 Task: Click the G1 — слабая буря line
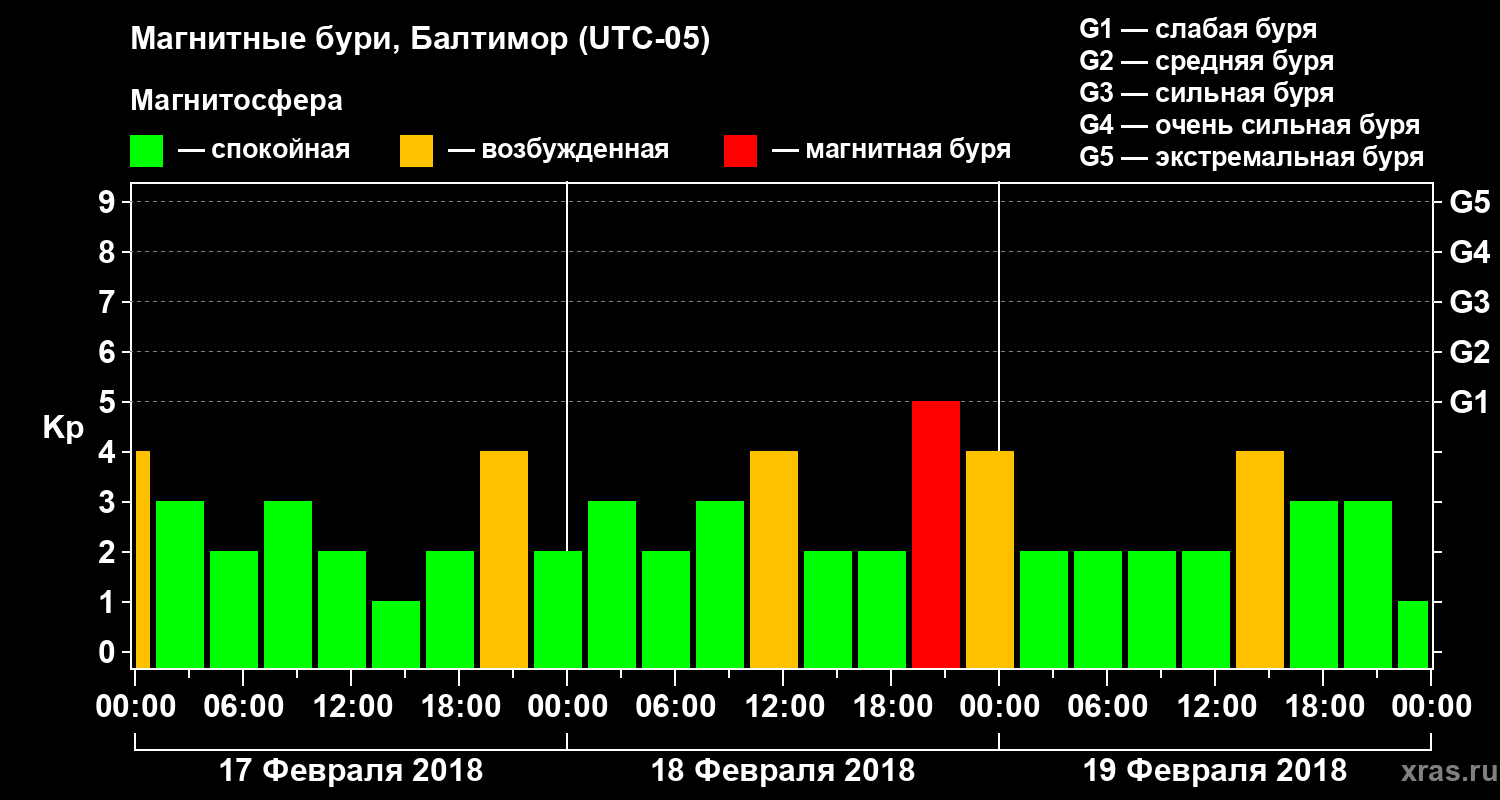(1198, 28)
